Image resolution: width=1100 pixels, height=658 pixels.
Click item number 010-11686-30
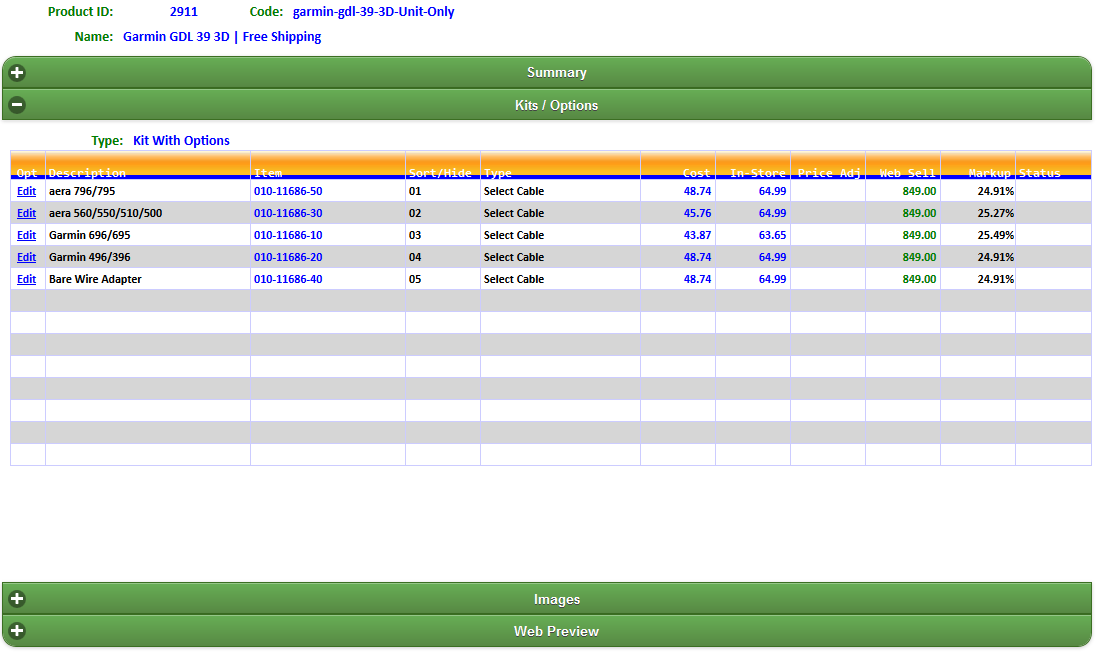click(x=288, y=213)
